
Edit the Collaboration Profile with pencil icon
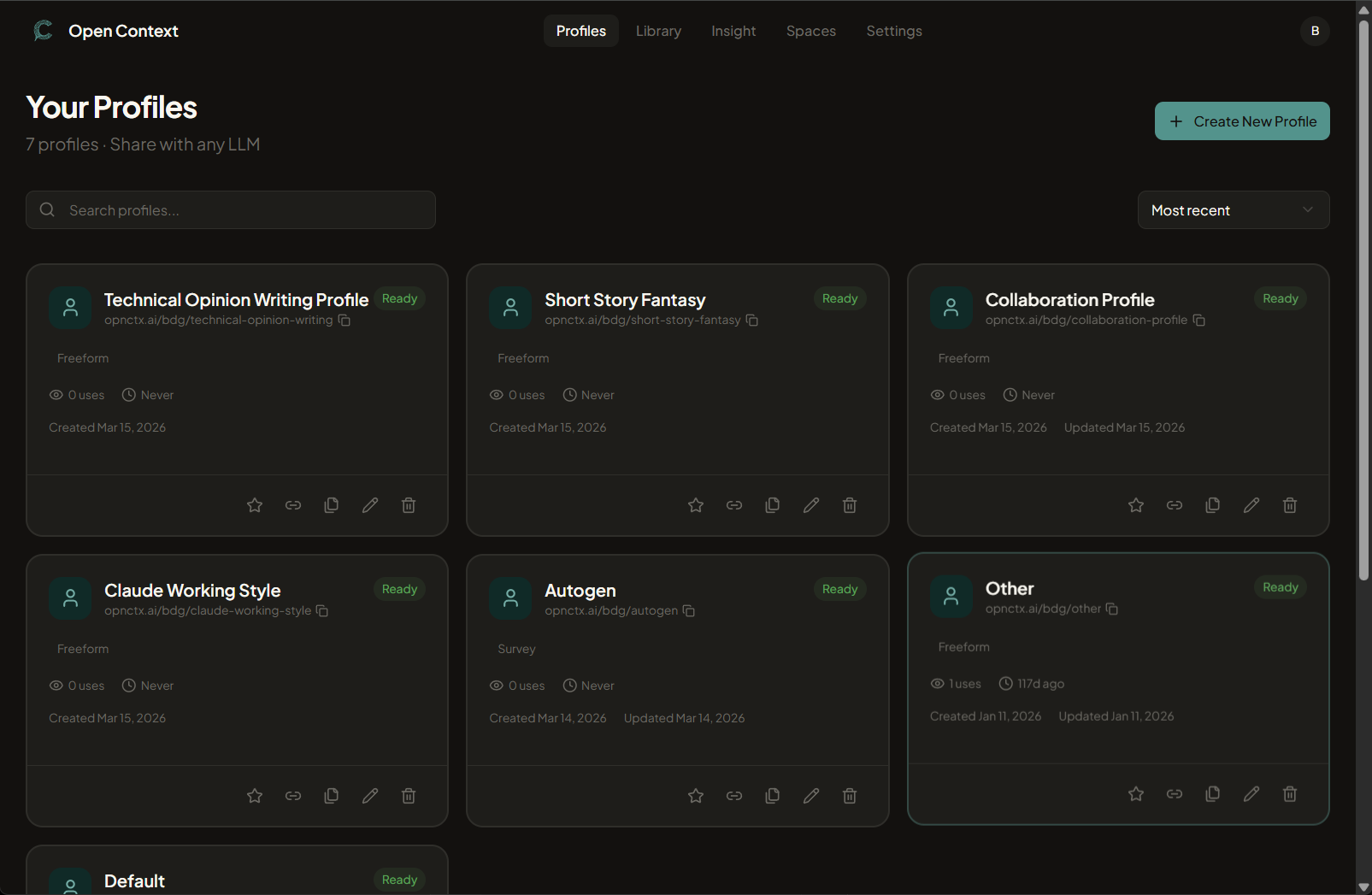tap(1251, 505)
